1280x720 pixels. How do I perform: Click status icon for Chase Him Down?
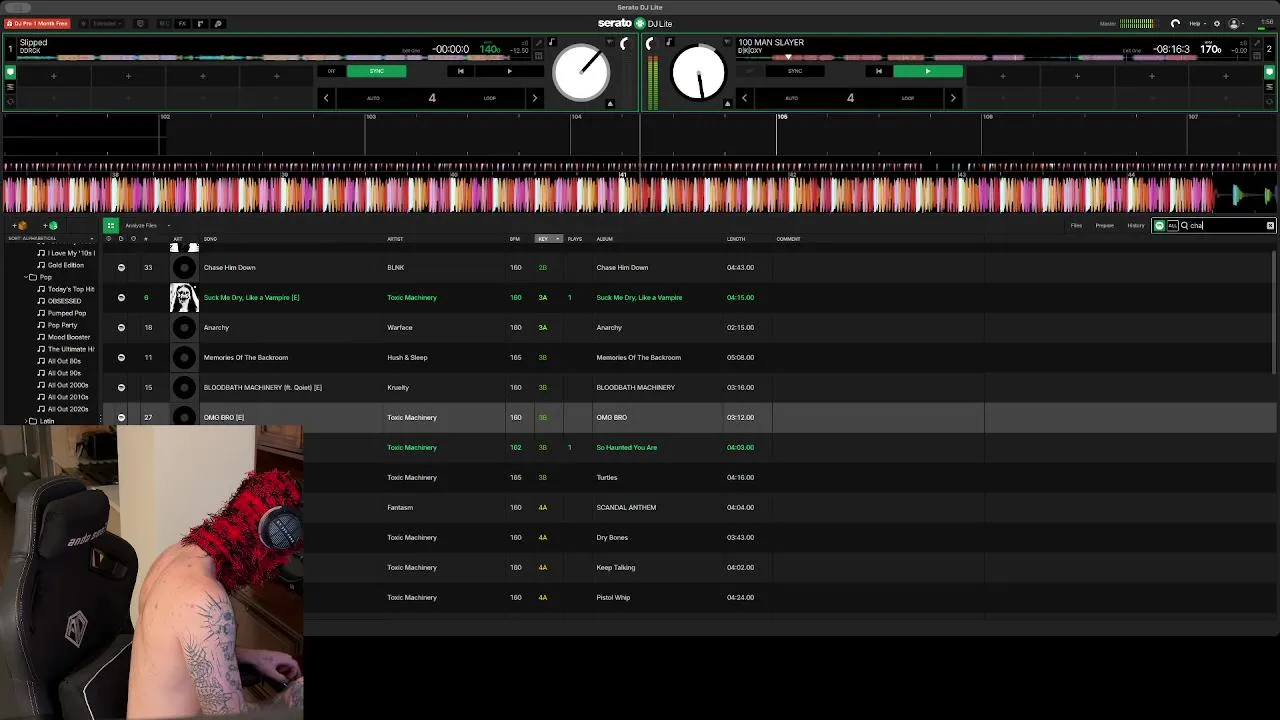(x=121, y=267)
